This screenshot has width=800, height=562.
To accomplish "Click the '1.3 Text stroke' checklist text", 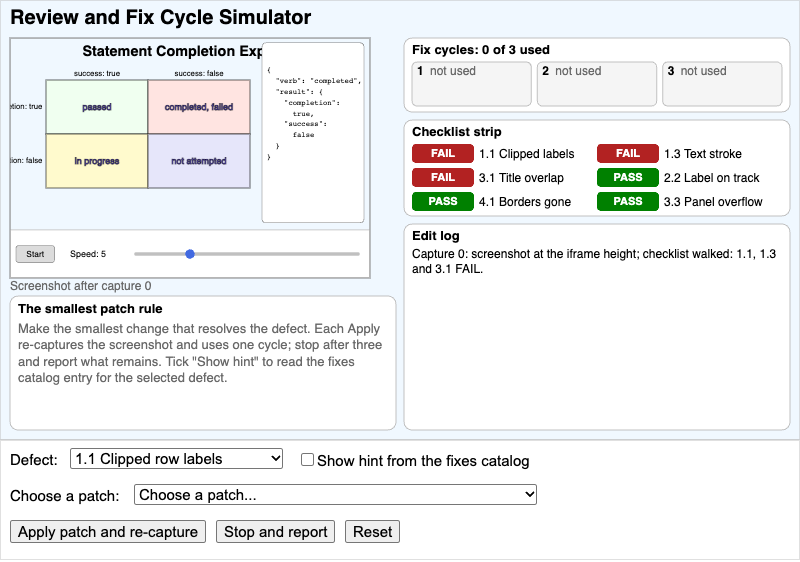I will [x=703, y=154].
